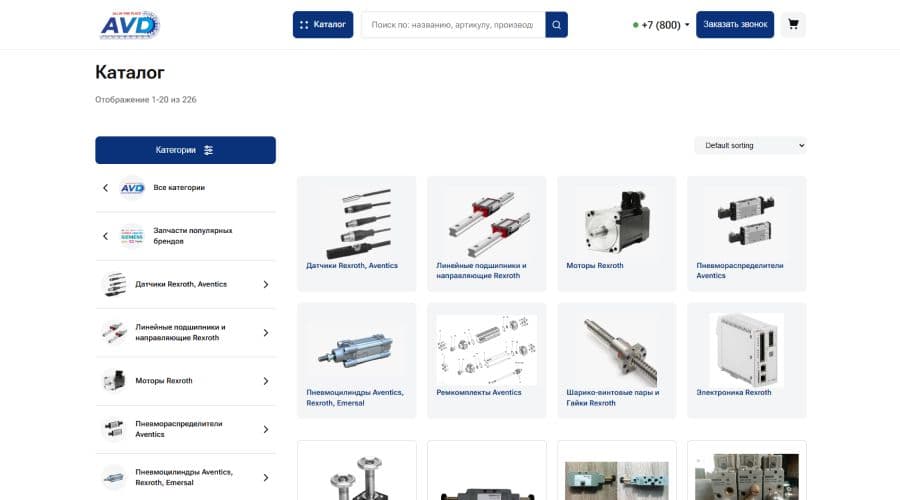This screenshot has height=500, width=900.
Task: Click the search magnifier icon button
Action: pos(556,25)
